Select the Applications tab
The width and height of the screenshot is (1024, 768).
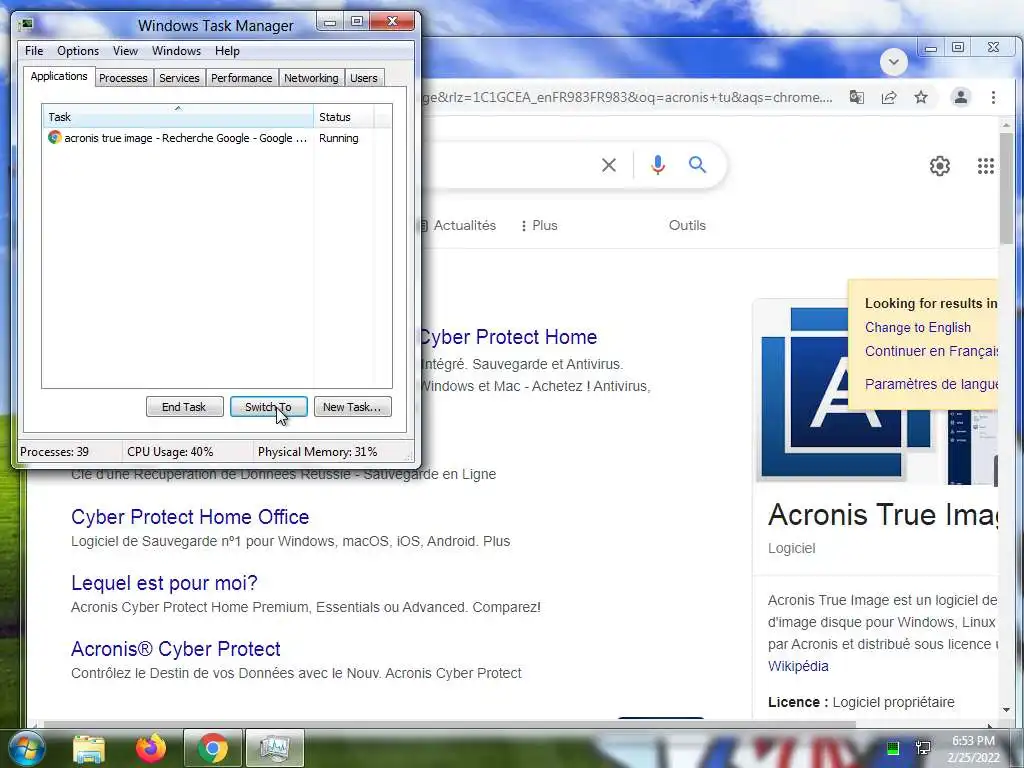point(59,76)
